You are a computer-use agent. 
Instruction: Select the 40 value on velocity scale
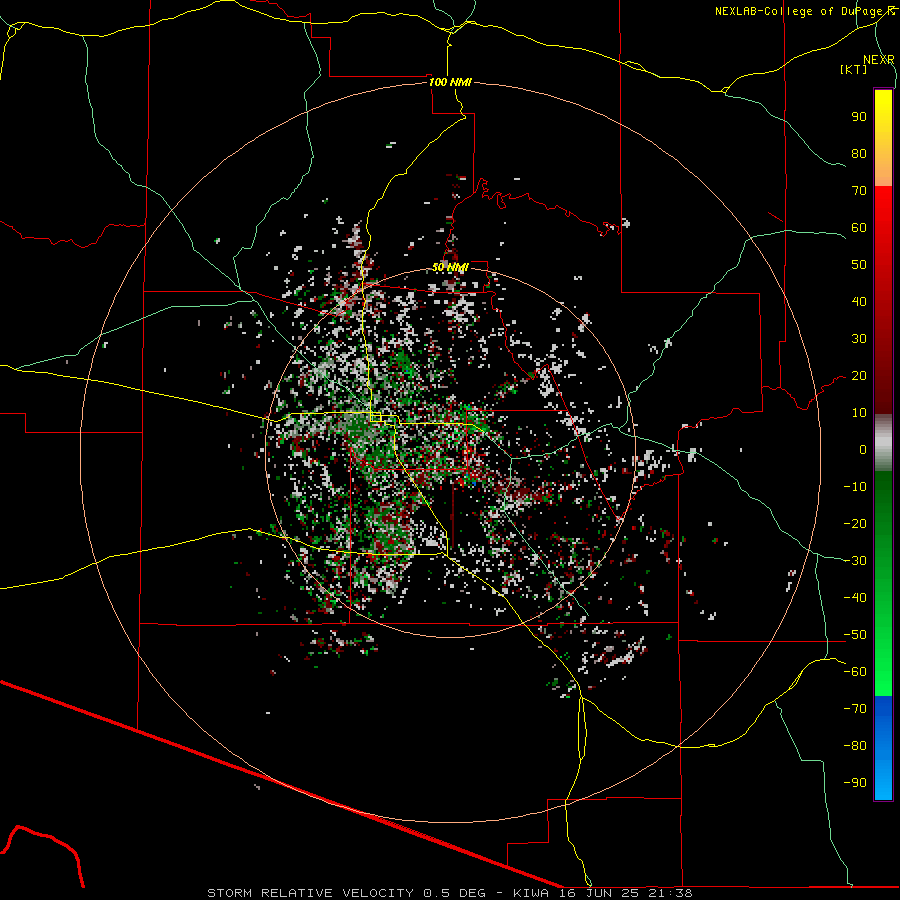(x=859, y=301)
